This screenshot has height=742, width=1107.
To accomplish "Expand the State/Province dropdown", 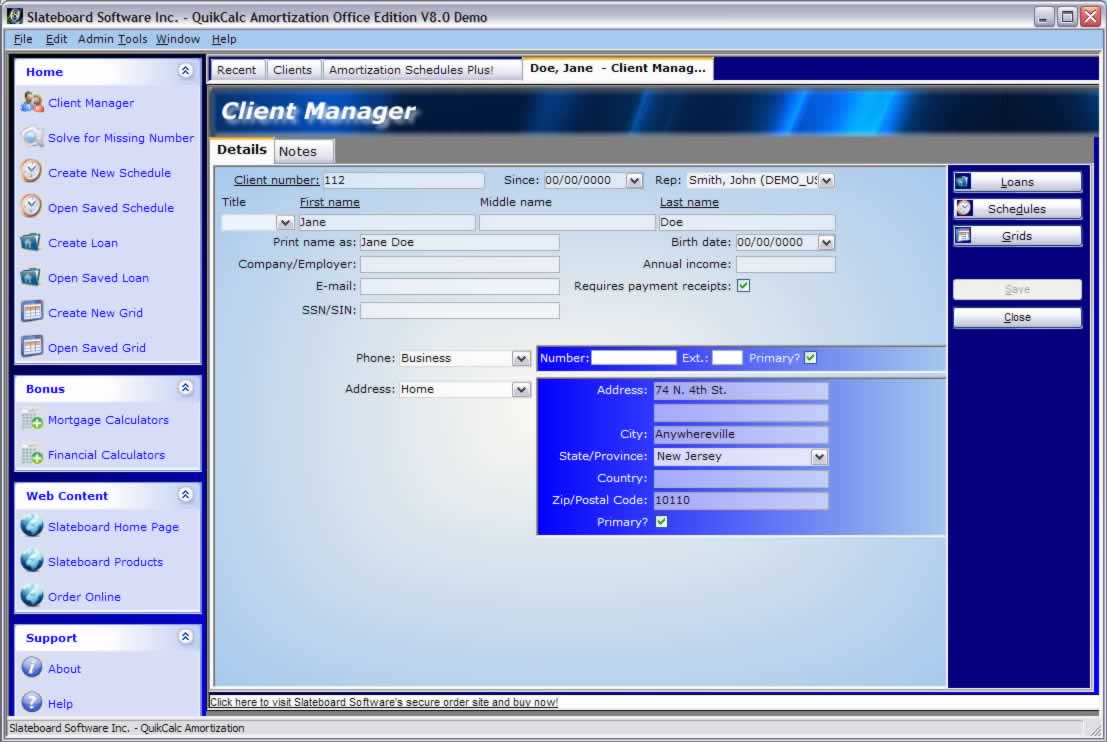I will click(819, 457).
